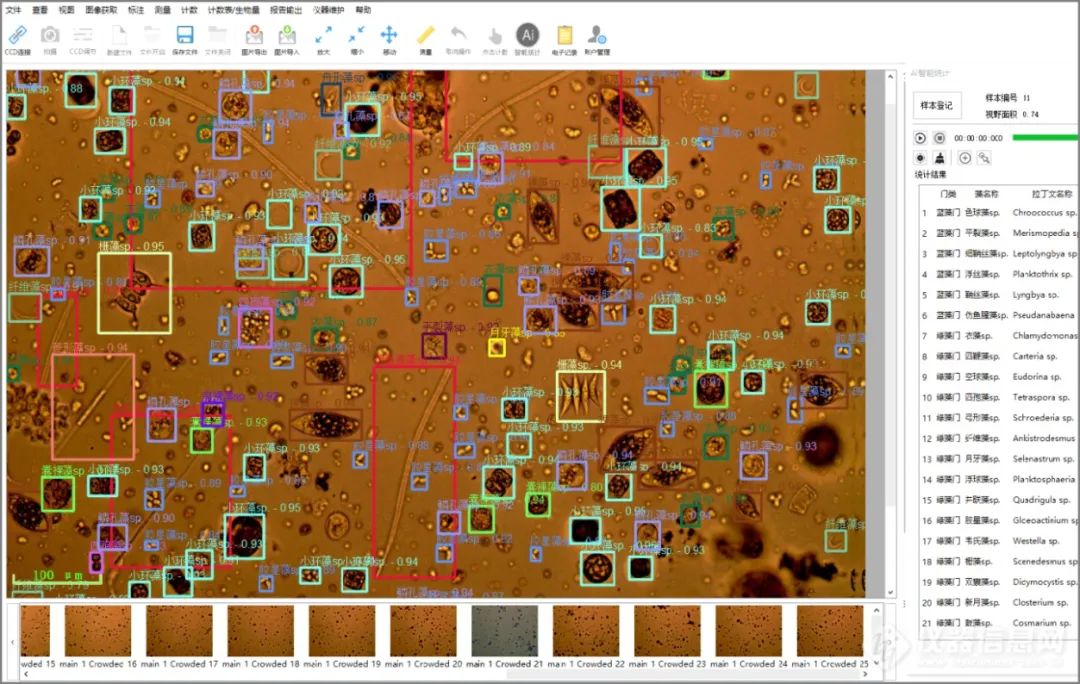Click the 样本登记 button

click(937, 105)
